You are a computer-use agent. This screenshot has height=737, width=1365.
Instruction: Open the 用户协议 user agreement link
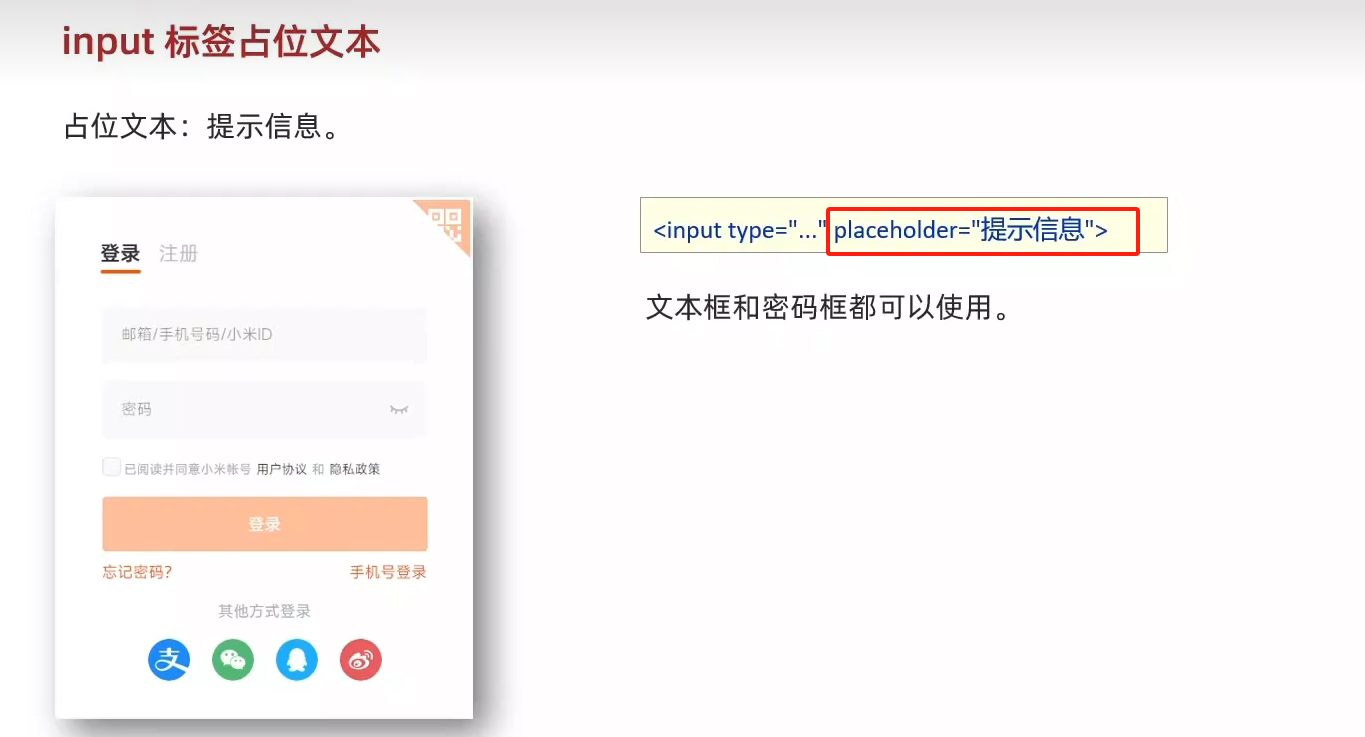click(281, 467)
